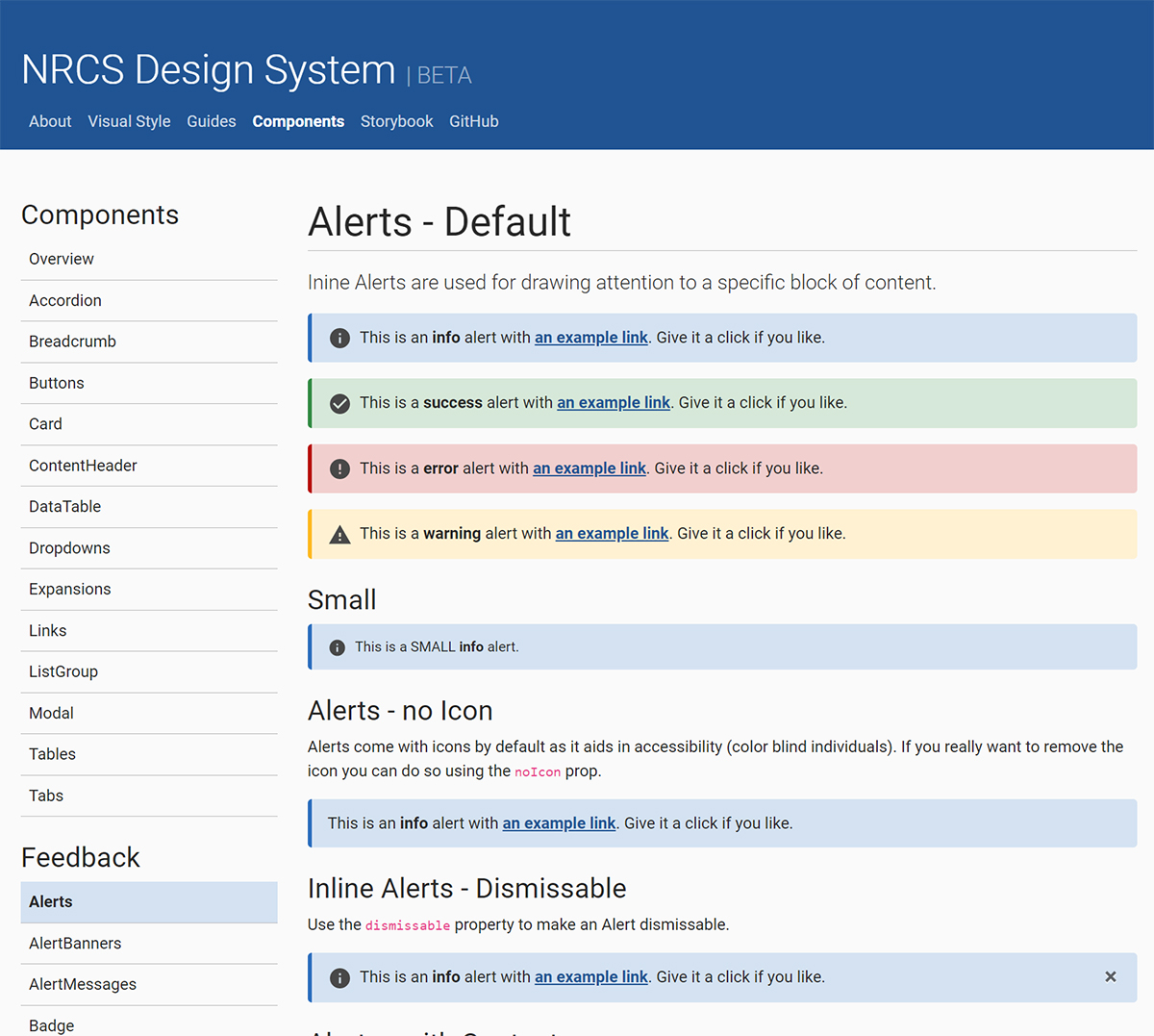Open ContentHeader in the sidebar
The height and width of the screenshot is (1036, 1154).
(149, 467)
